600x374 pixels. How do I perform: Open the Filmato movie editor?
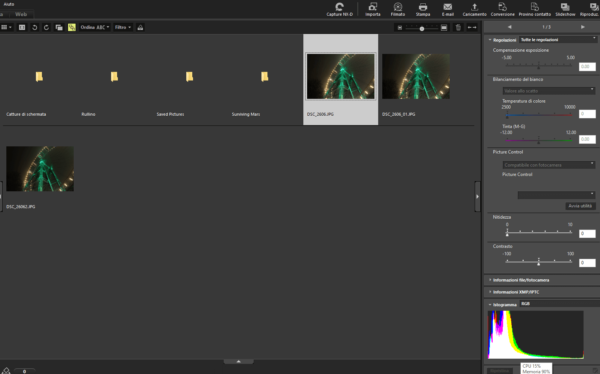[398, 9]
